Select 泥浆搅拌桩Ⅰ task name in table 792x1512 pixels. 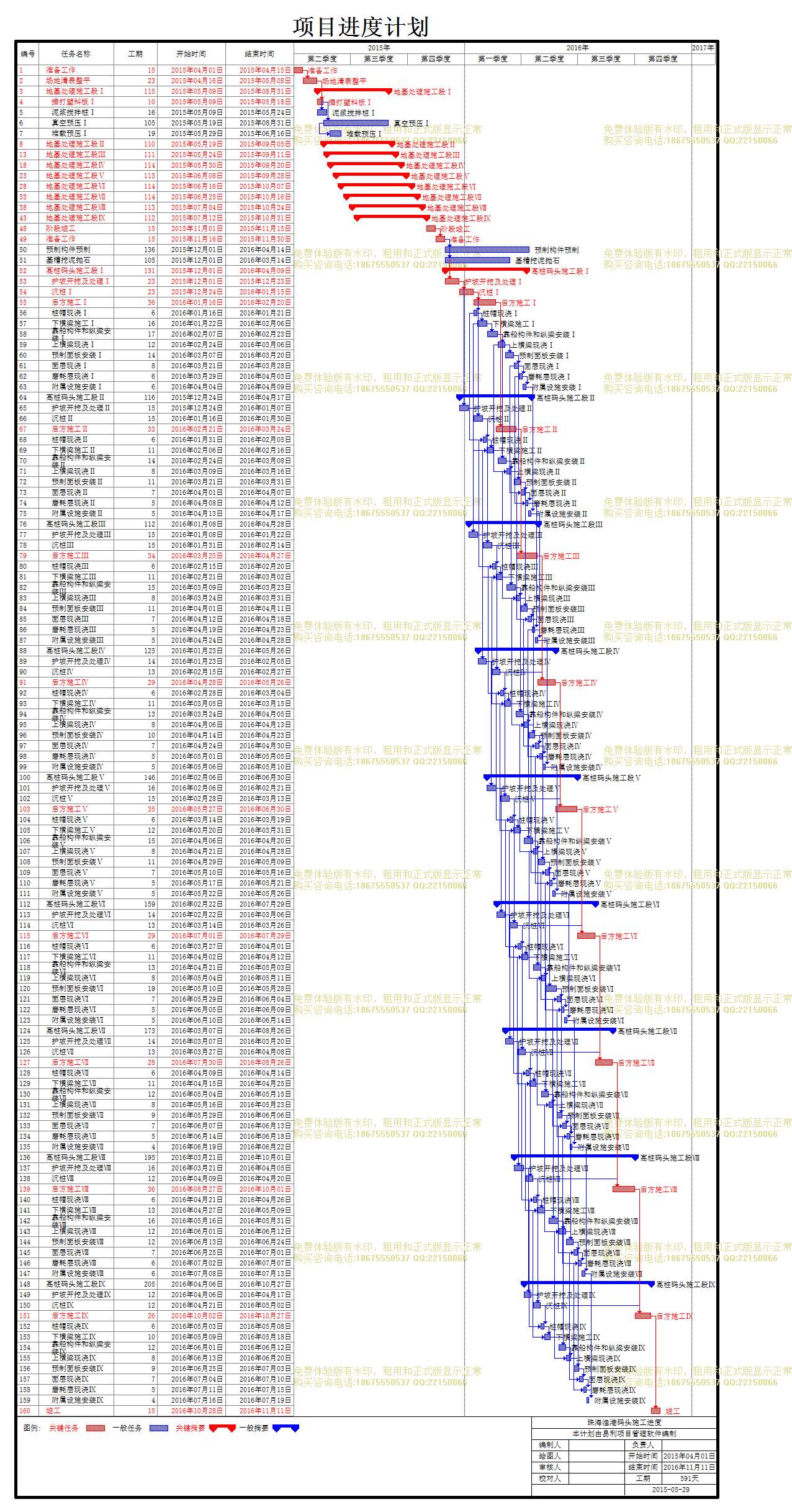pyautogui.click(x=73, y=112)
